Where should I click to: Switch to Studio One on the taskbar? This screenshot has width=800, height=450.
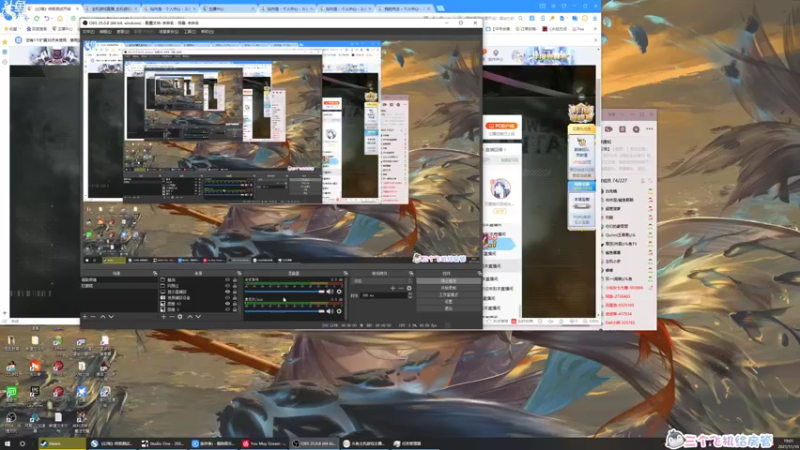[163, 443]
